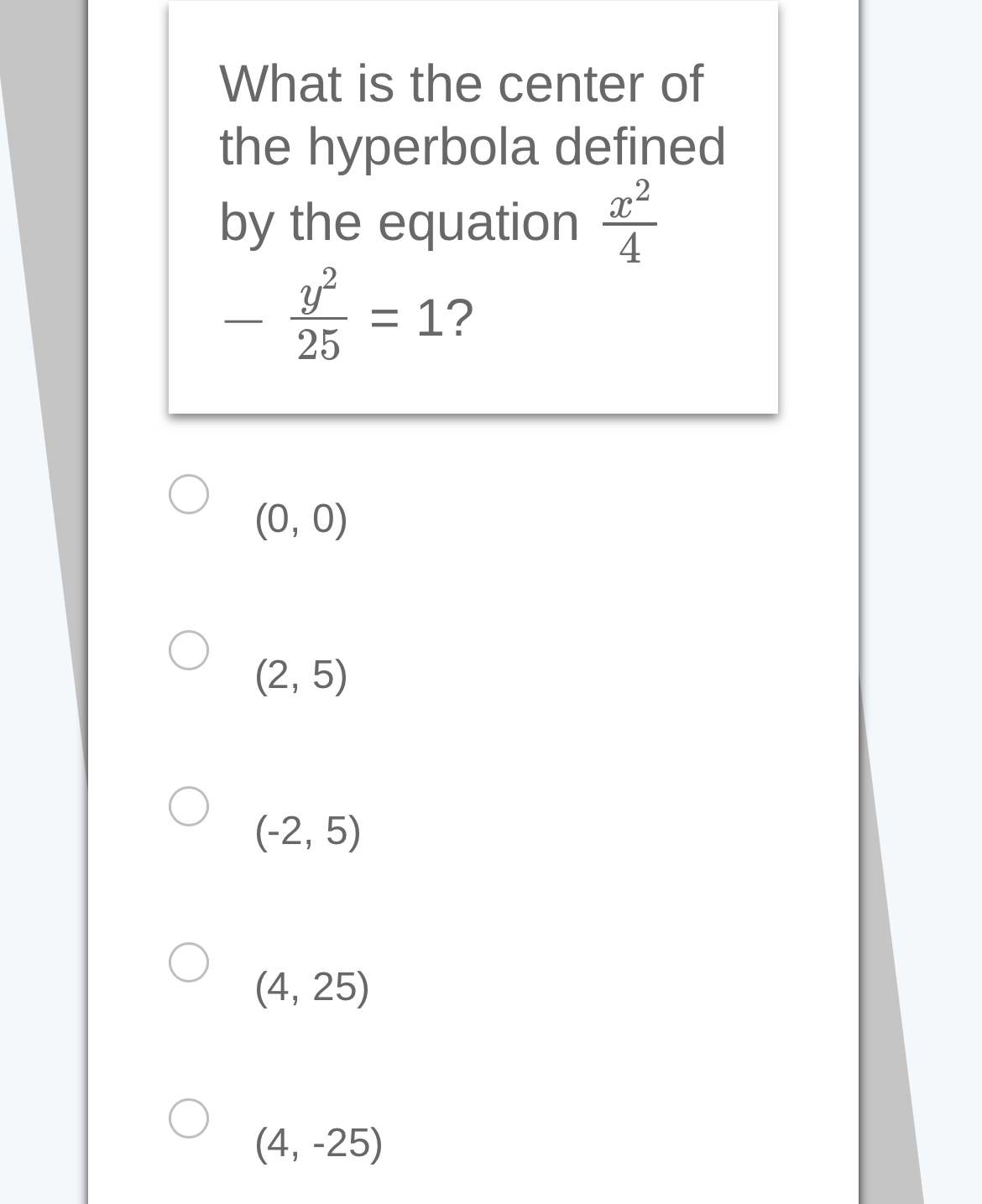
Task: Click the hyperbola question text box
Action: [473, 207]
